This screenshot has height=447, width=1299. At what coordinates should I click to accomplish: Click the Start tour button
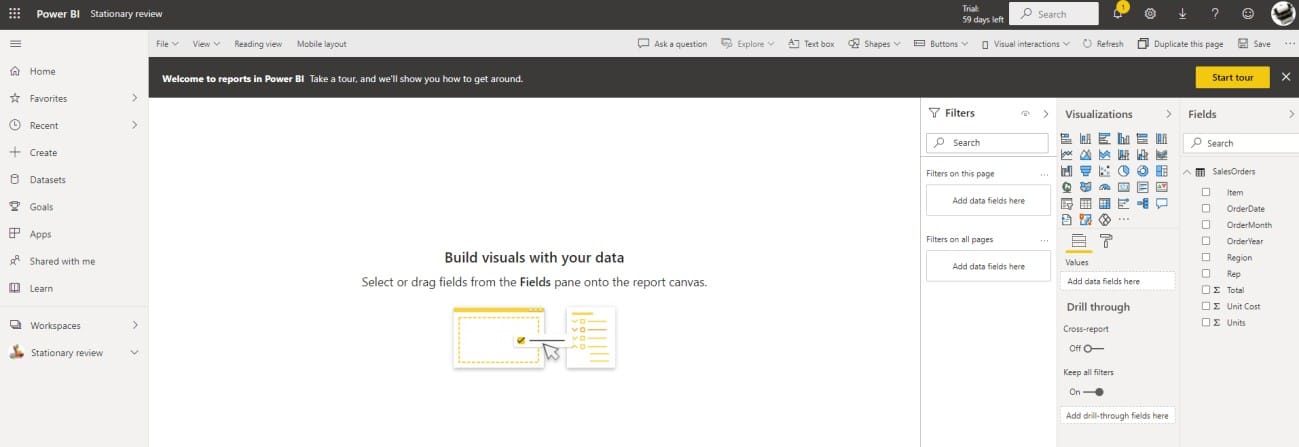point(1232,78)
